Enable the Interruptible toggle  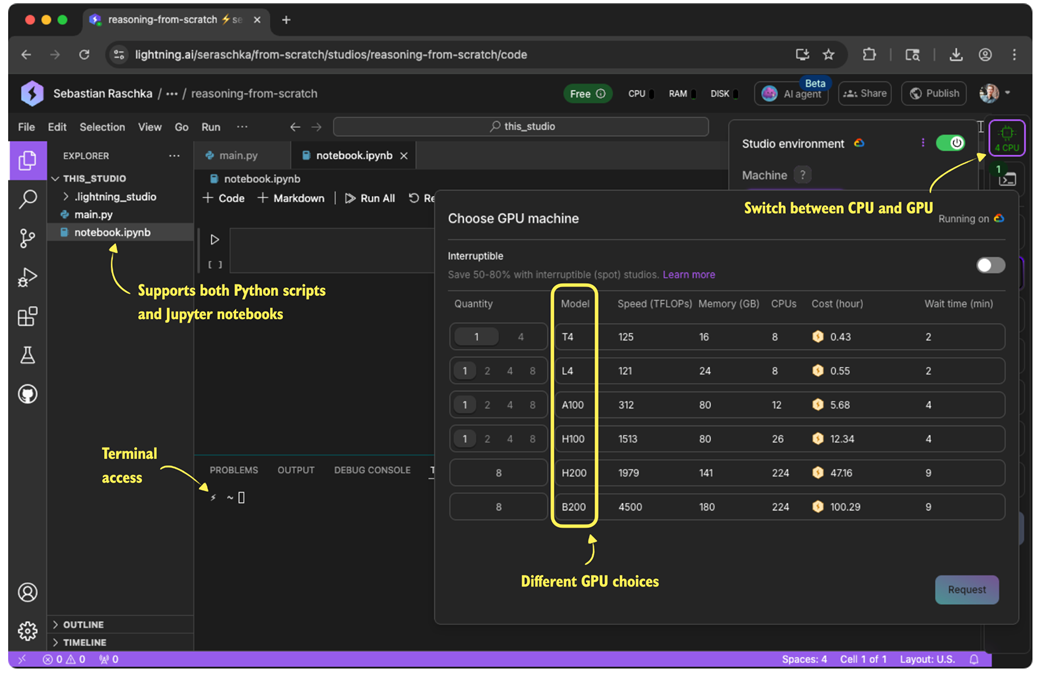(x=990, y=265)
